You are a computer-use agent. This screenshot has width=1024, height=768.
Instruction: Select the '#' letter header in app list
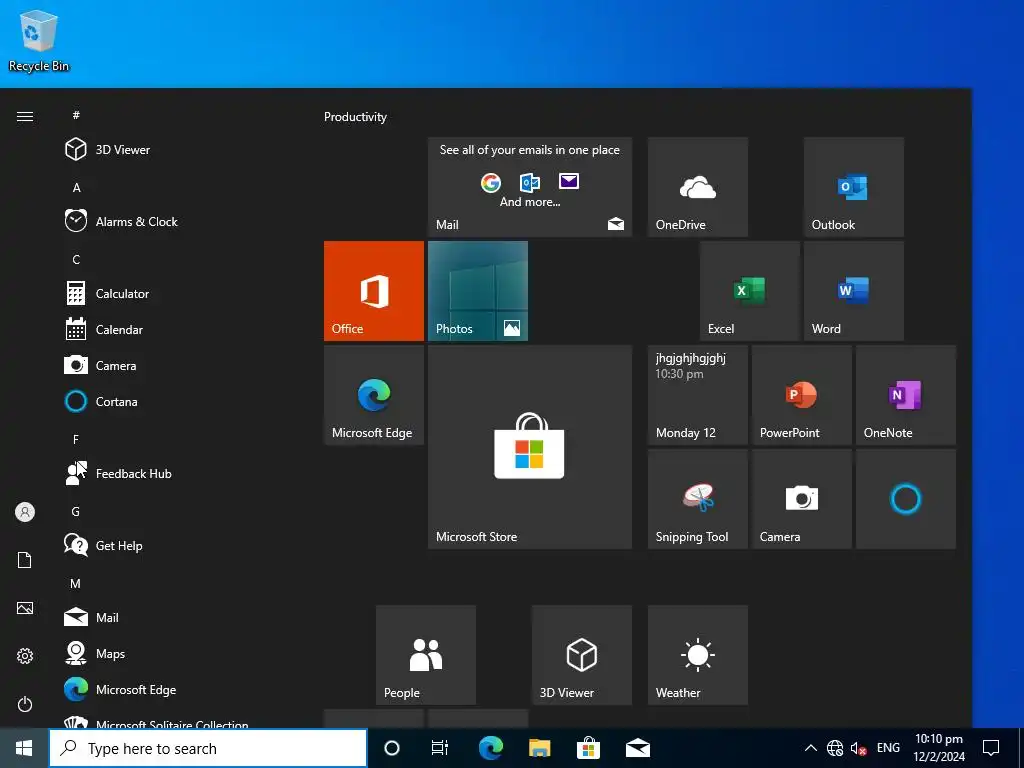(76, 115)
